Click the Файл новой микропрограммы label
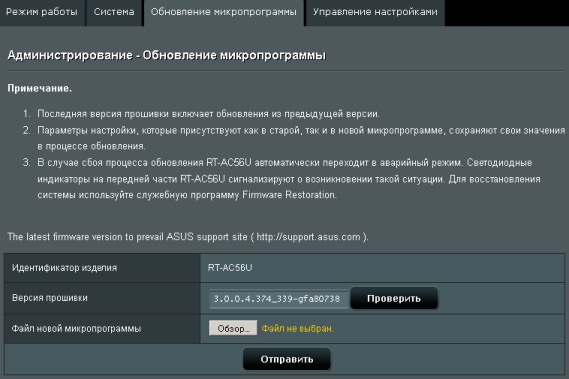The height and width of the screenshot is (379, 569). coord(76,329)
